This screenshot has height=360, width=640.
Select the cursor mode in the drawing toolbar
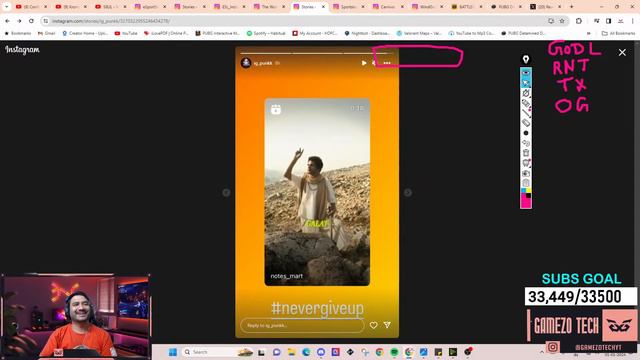526,83
